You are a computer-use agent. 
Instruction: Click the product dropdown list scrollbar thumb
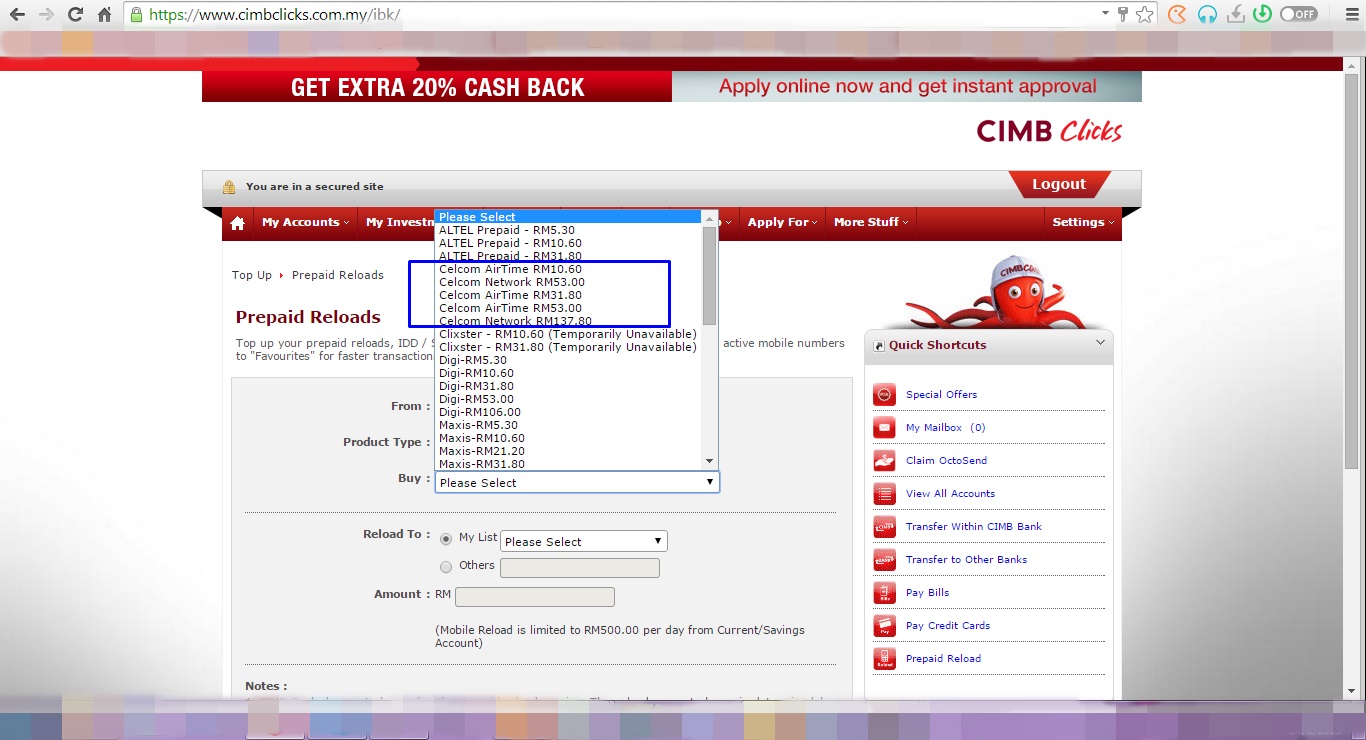pyautogui.click(x=710, y=275)
